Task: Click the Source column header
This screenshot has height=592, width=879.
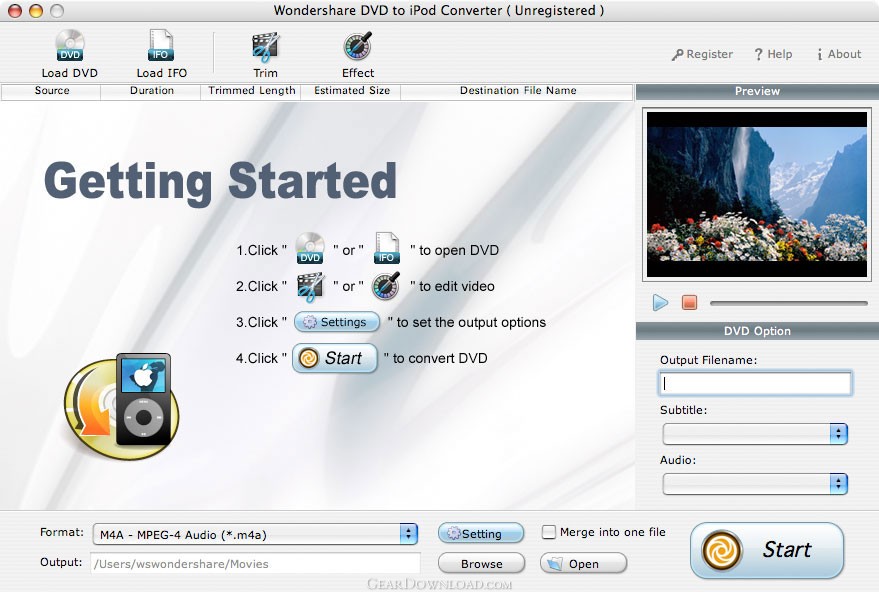Action: 52,91
